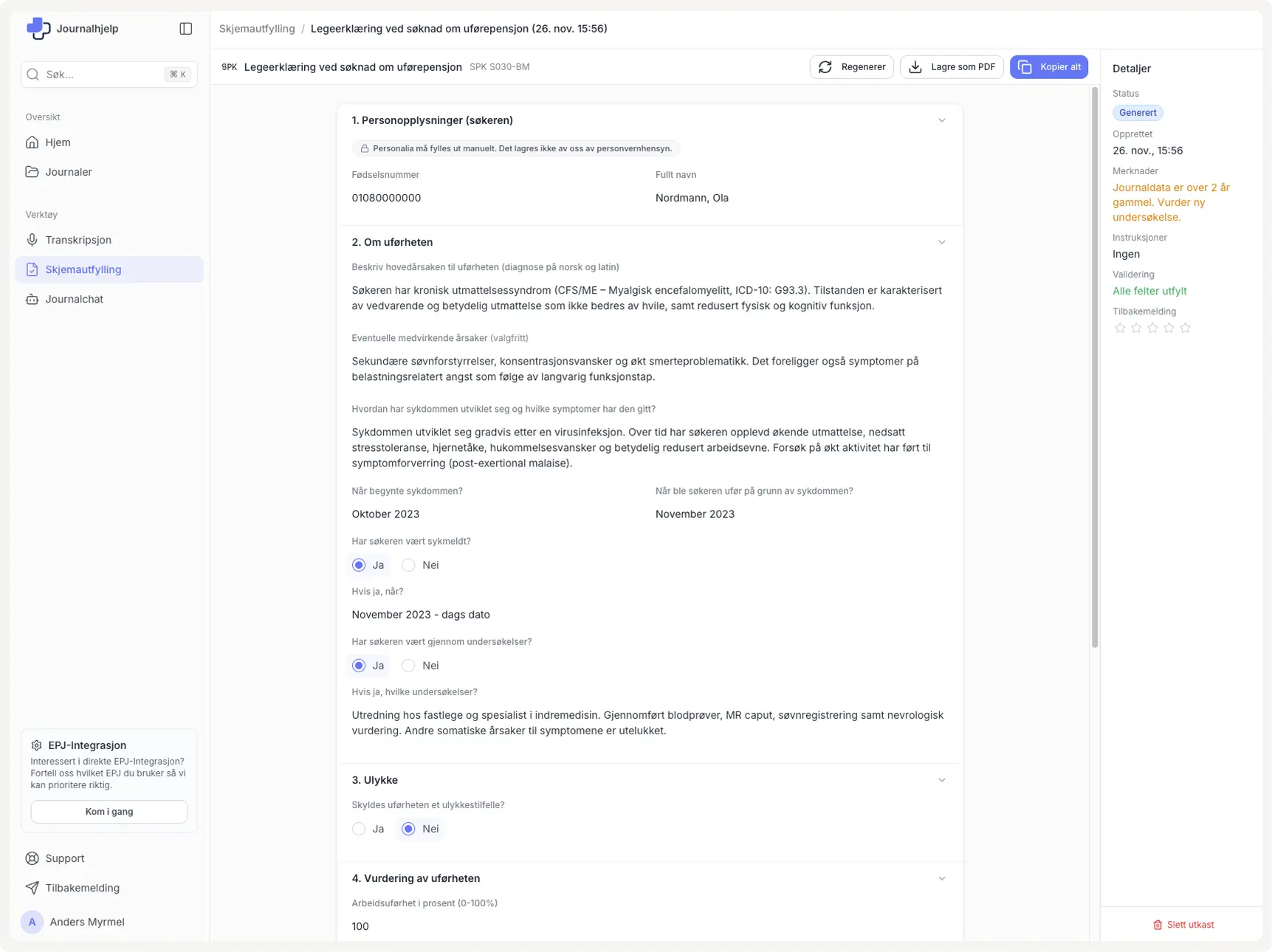Collapse the 'Om uførheten' section

[x=941, y=242]
